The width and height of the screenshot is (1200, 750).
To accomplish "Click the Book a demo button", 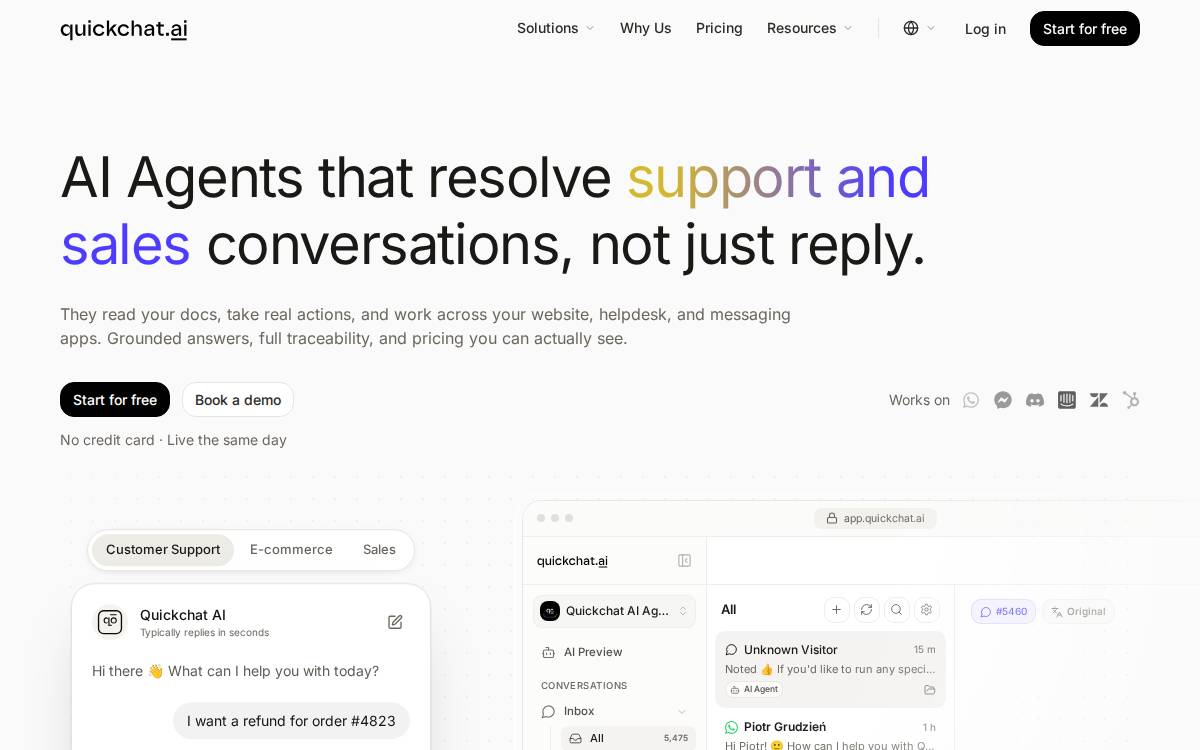I will 238,400.
